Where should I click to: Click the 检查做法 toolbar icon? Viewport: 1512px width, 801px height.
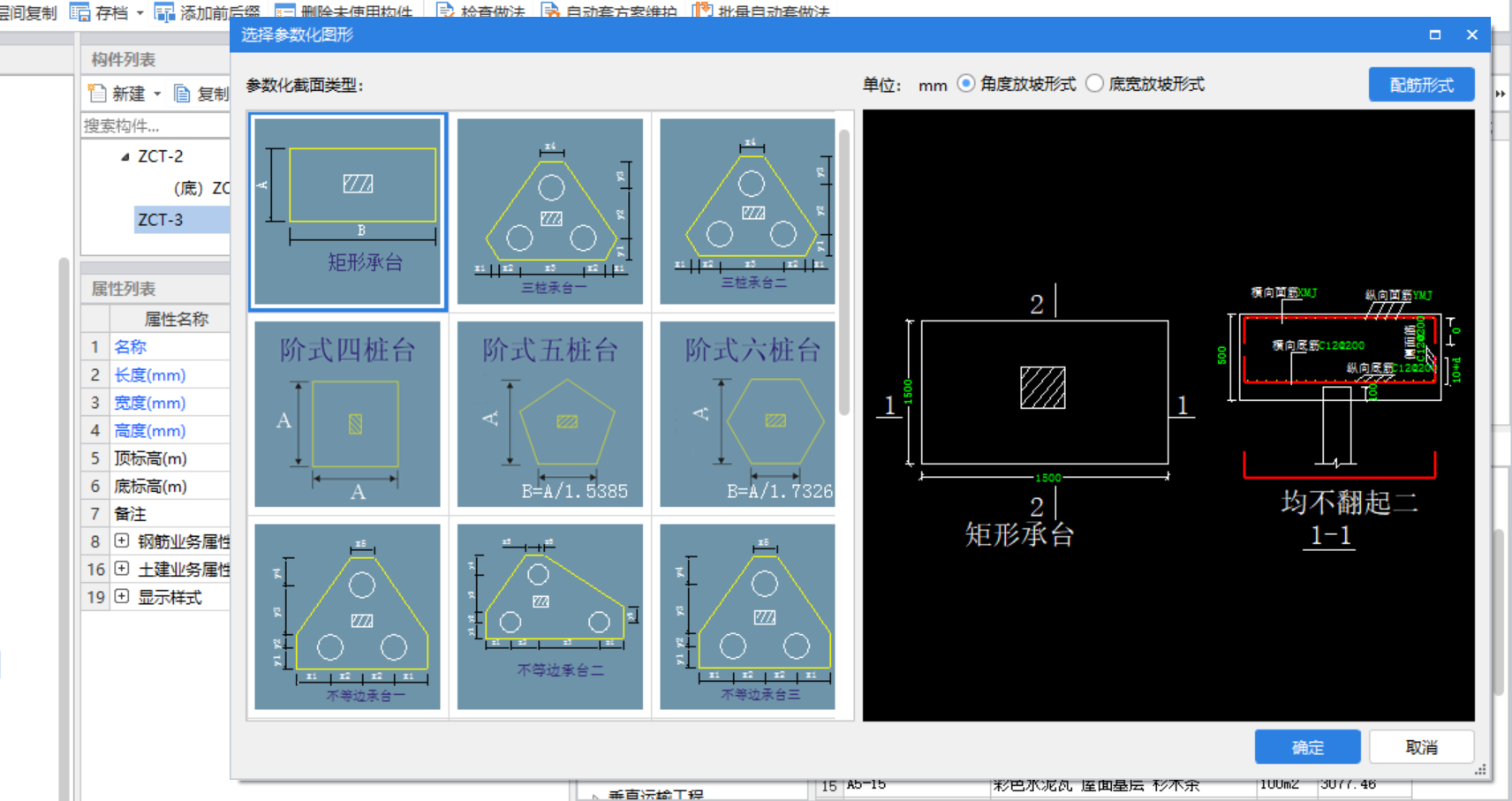[445, 12]
